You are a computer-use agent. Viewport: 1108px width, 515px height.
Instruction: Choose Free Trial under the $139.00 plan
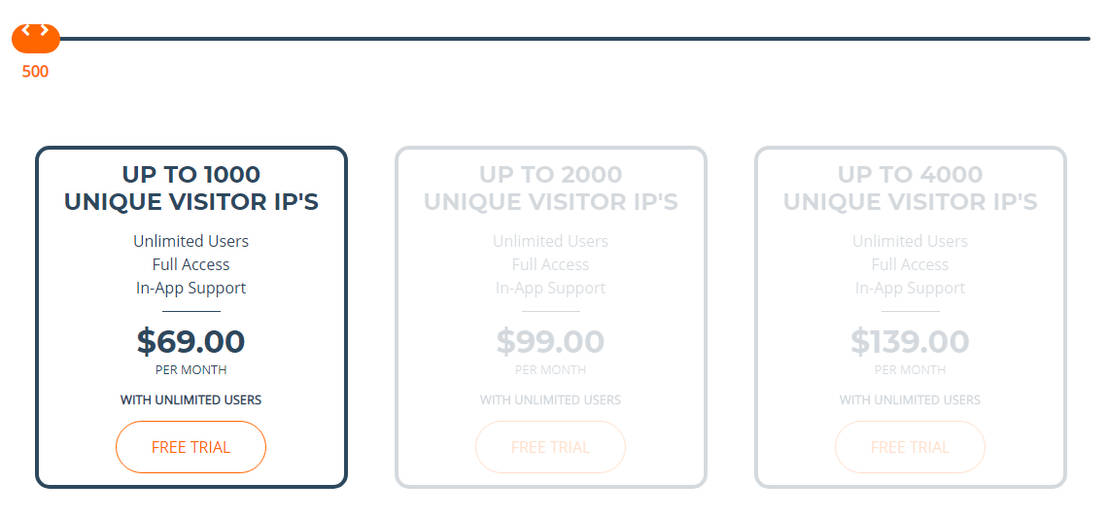[x=910, y=447]
